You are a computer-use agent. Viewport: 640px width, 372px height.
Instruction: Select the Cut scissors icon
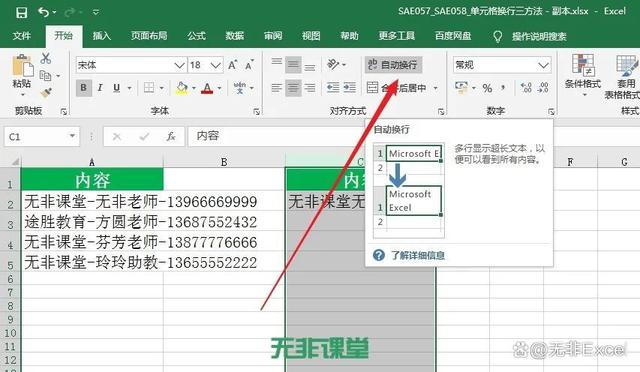pos(46,58)
